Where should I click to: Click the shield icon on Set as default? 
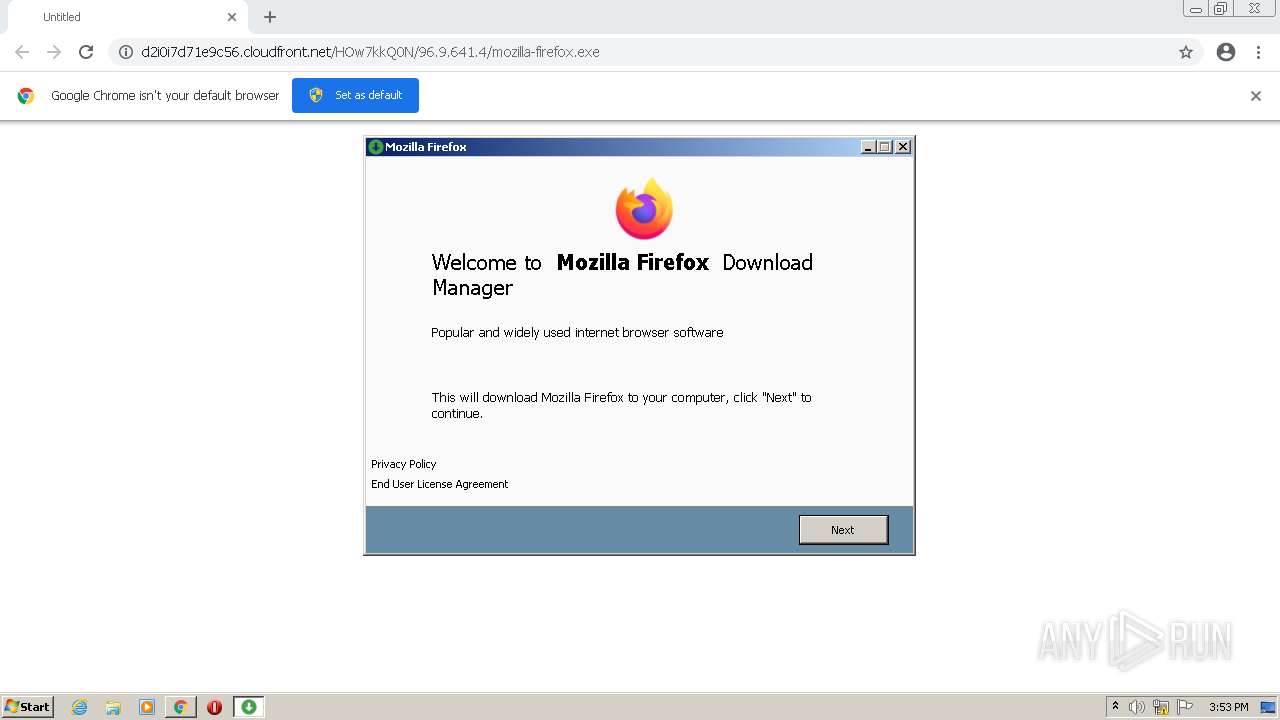[316, 95]
